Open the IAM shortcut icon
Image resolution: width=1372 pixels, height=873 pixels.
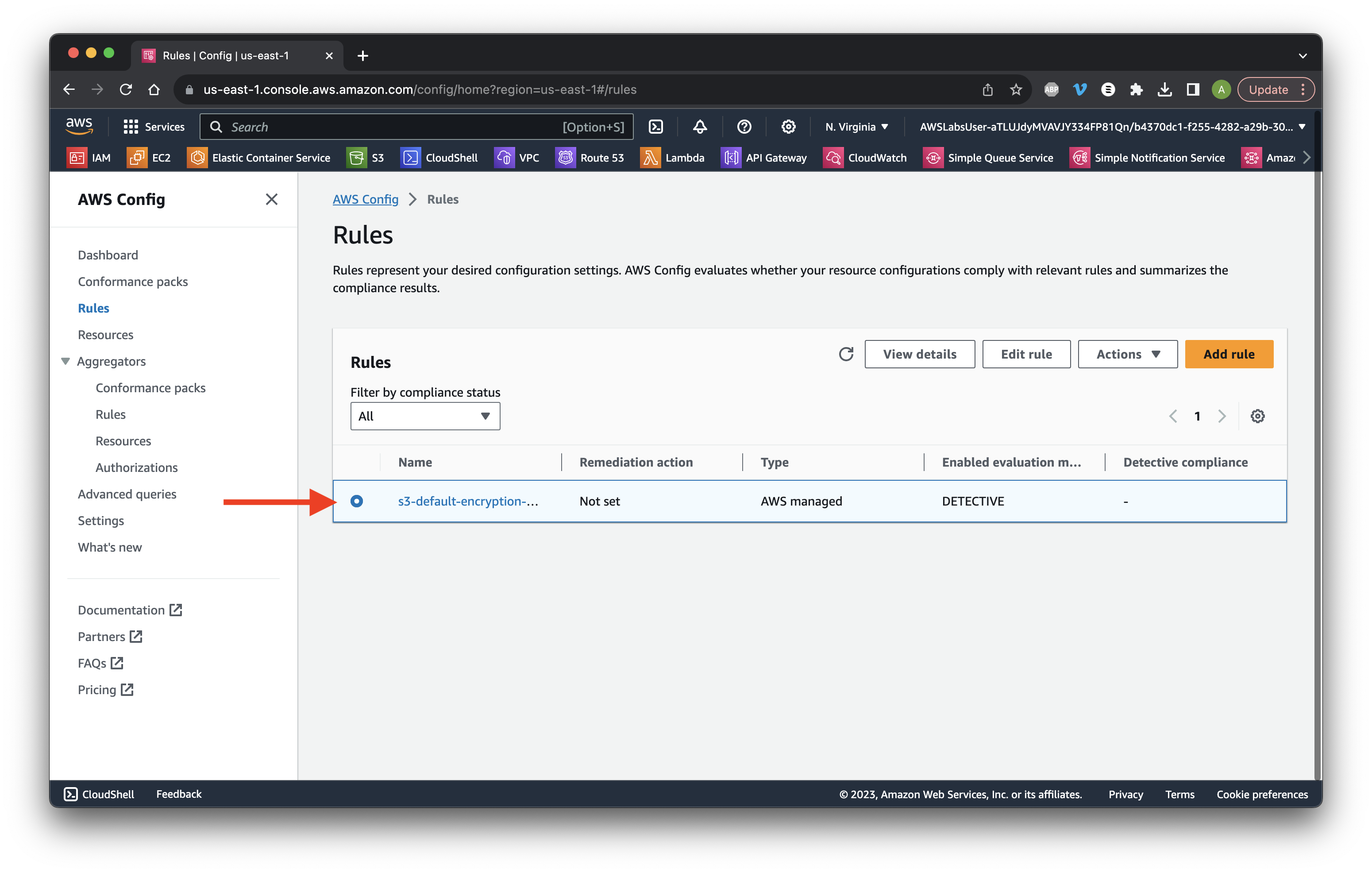[77, 158]
